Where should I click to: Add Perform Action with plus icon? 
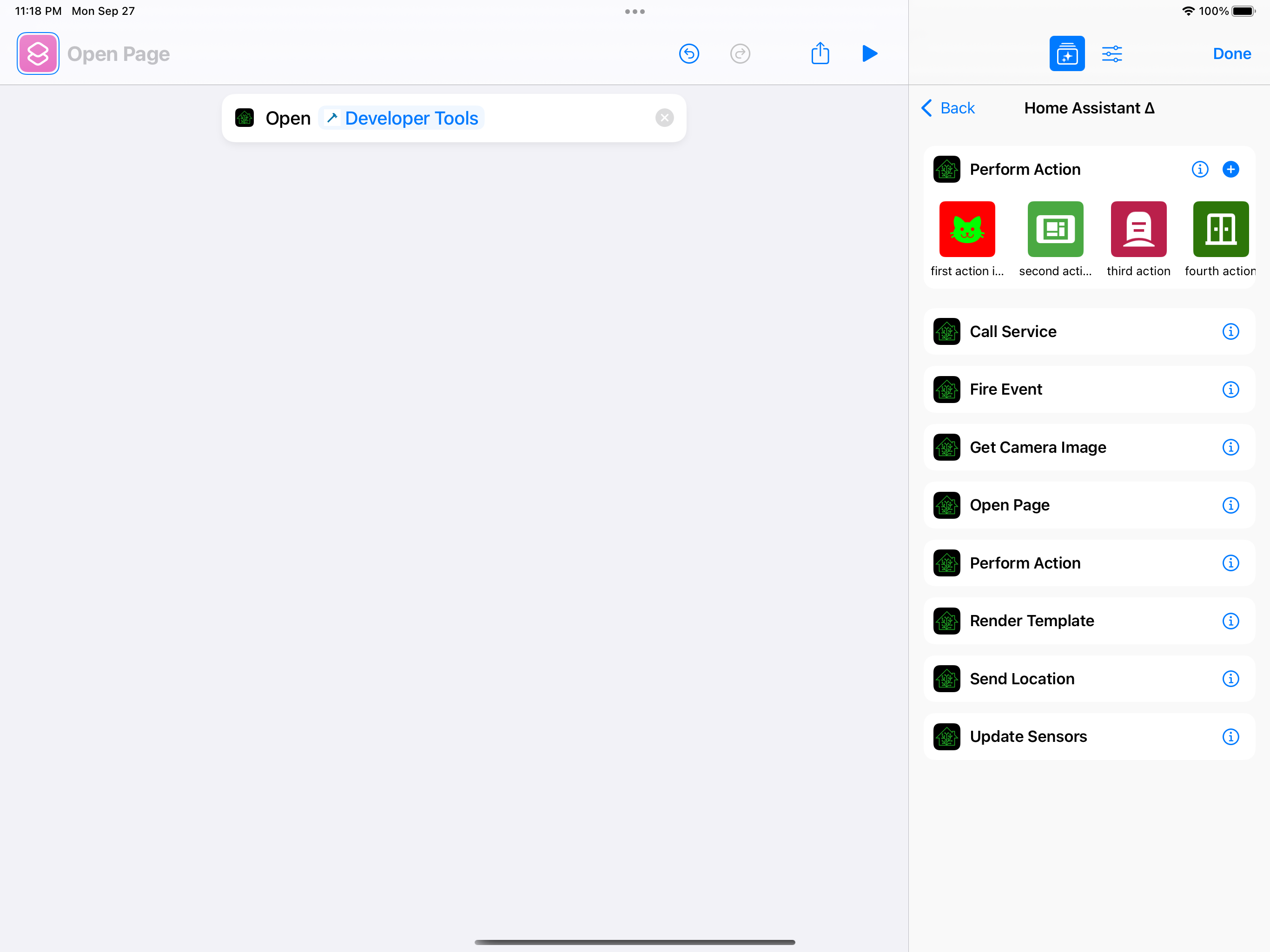(x=1230, y=169)
